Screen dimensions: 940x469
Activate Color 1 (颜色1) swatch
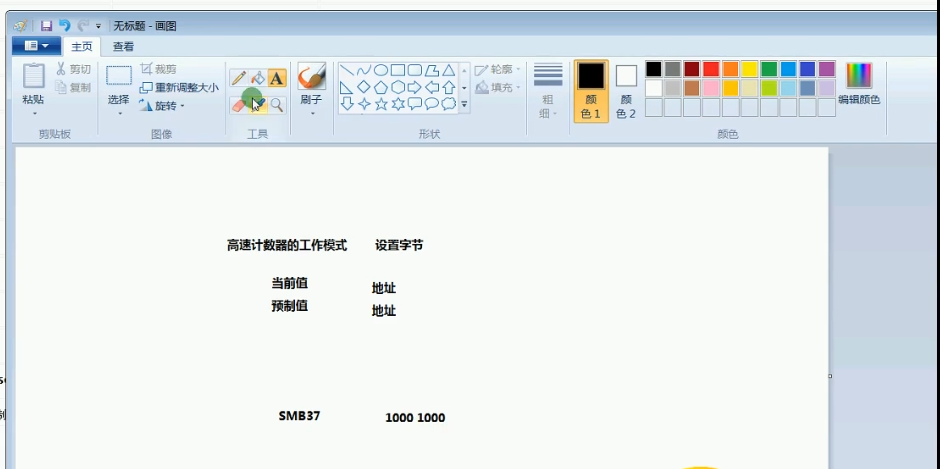[x=591, y=91]
